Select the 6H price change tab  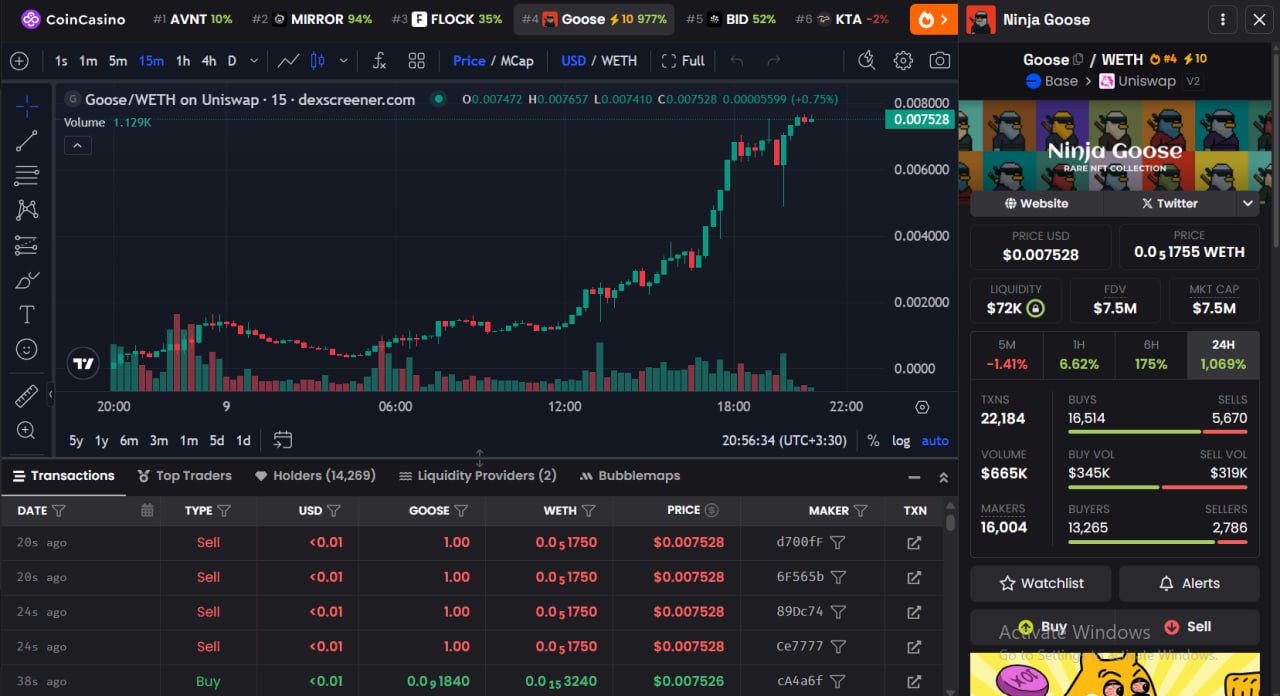pos(1151,355)
